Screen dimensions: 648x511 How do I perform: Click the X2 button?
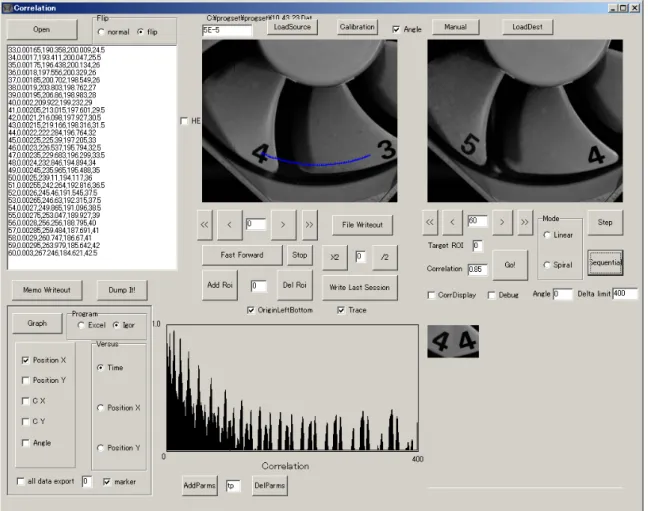(x=335, y=257)
